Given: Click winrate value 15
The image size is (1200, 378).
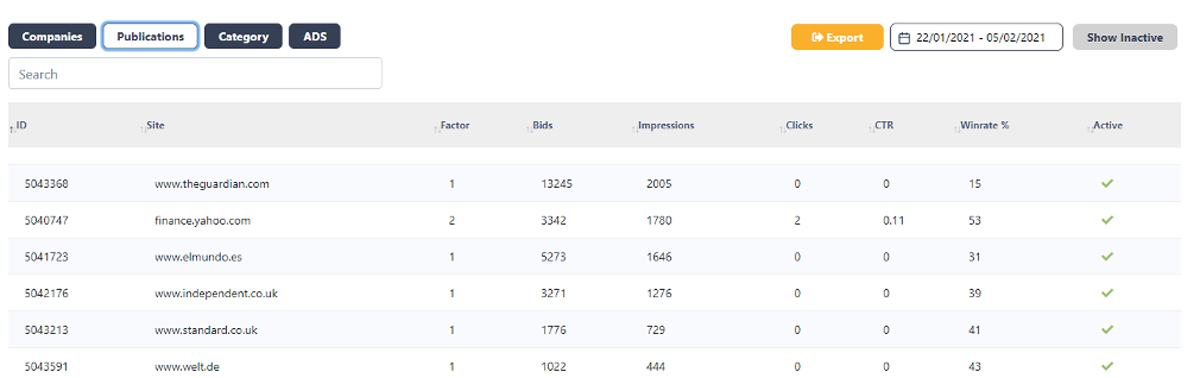Looking at the screenshot, I should [975, 184].
